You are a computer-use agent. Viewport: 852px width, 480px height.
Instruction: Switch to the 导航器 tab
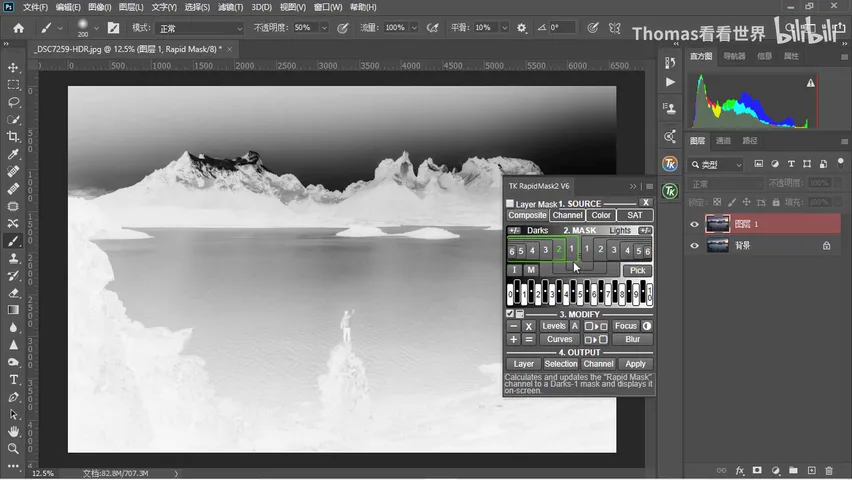[x=735, y=56]
